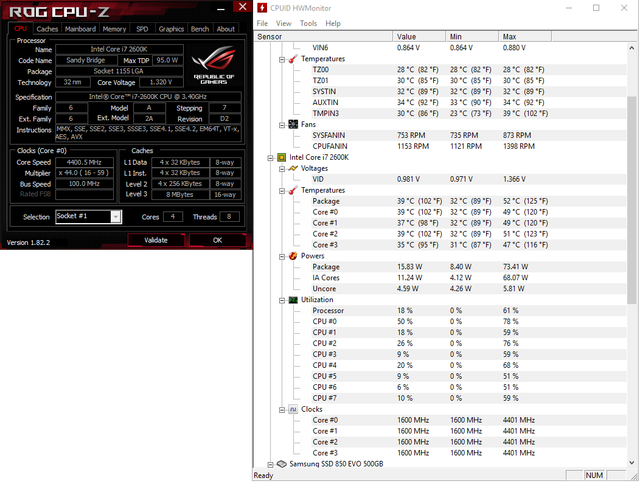The height and width of the screenshot is (482, 640).
Task: Switch to the Caches tab in CPU-Z
Action: 47,29
